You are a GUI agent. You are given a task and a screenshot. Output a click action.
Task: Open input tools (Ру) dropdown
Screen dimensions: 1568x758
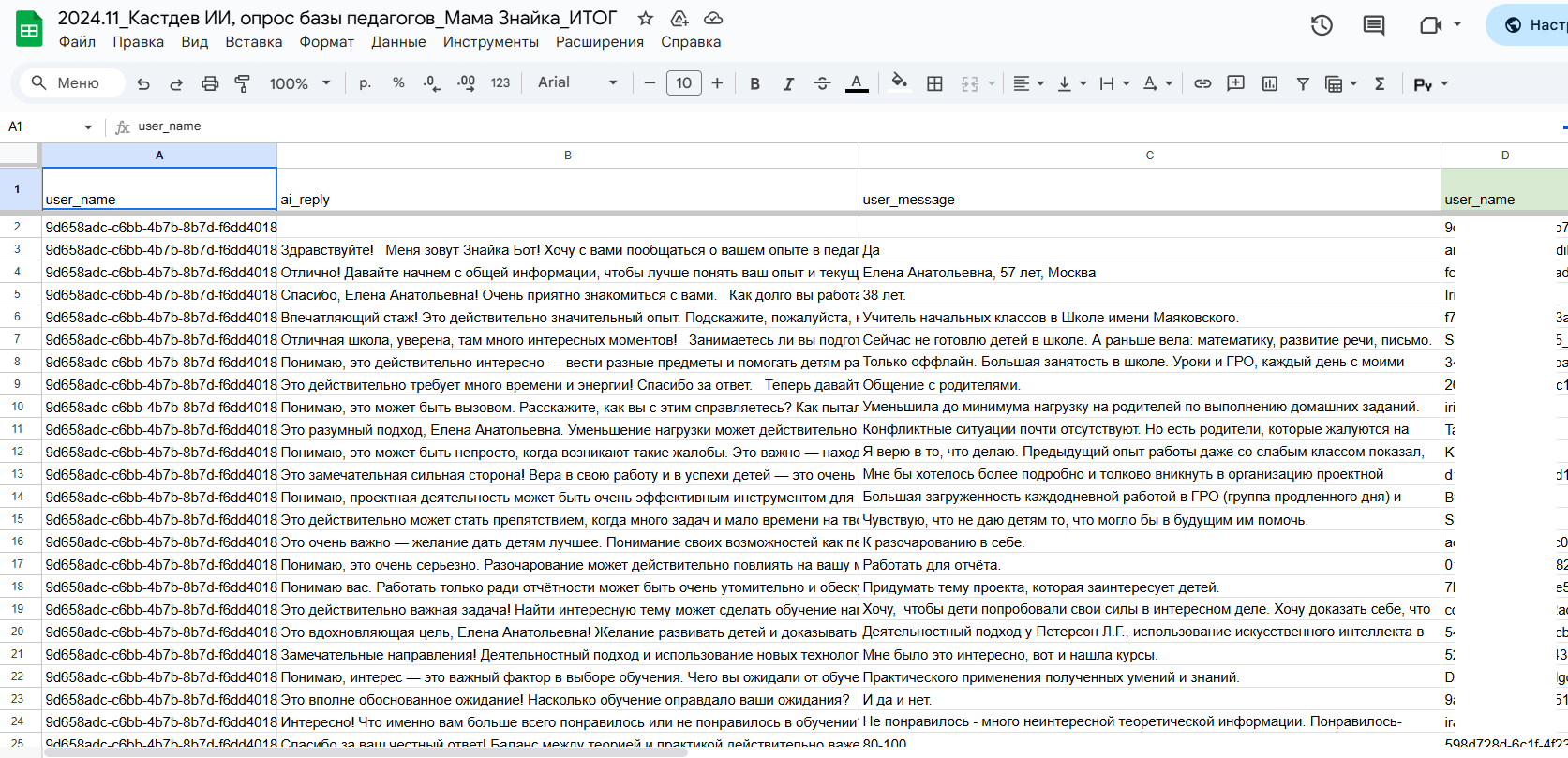(x=1430, y=83)
